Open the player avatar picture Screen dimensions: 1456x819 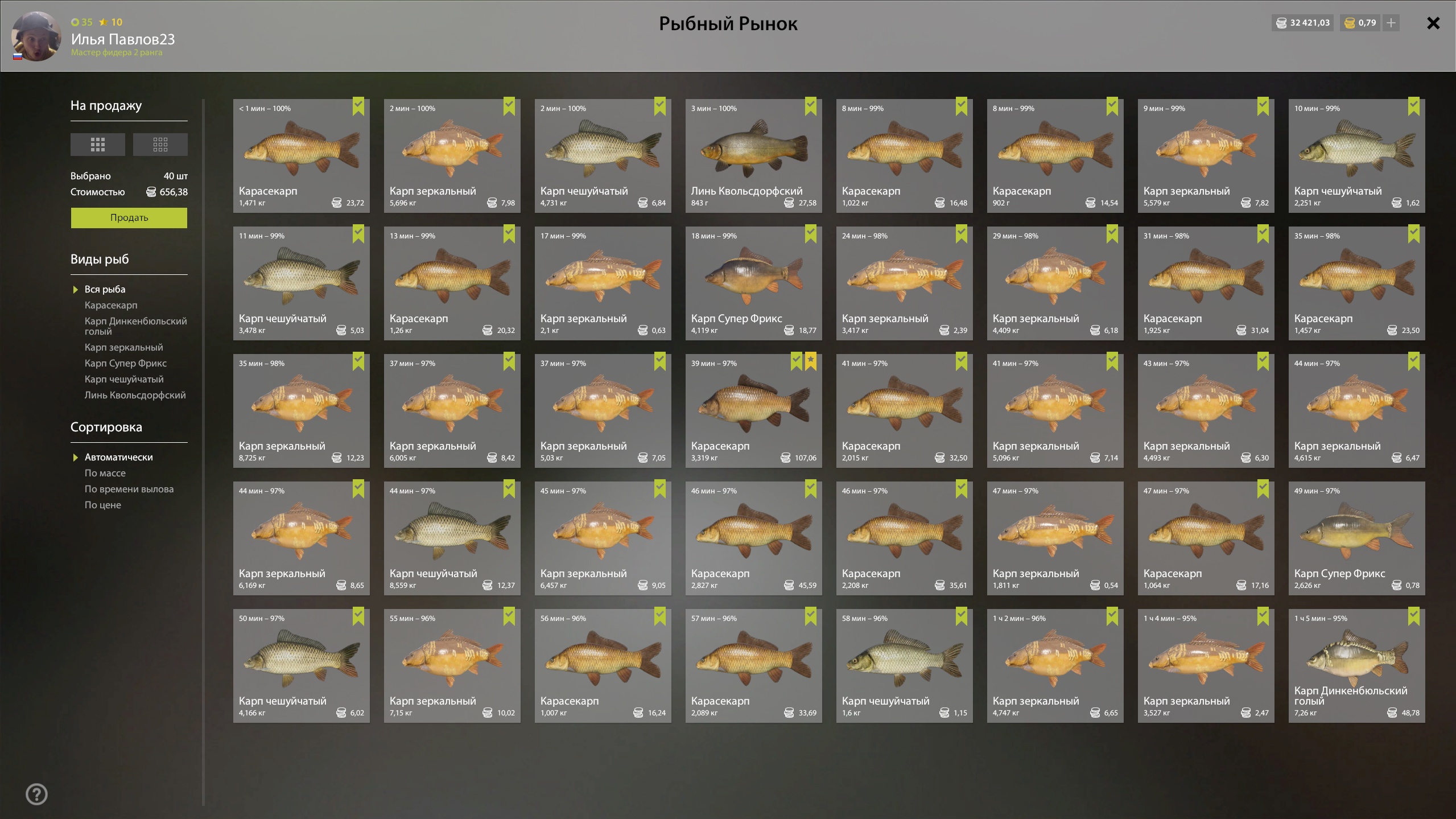36,36
